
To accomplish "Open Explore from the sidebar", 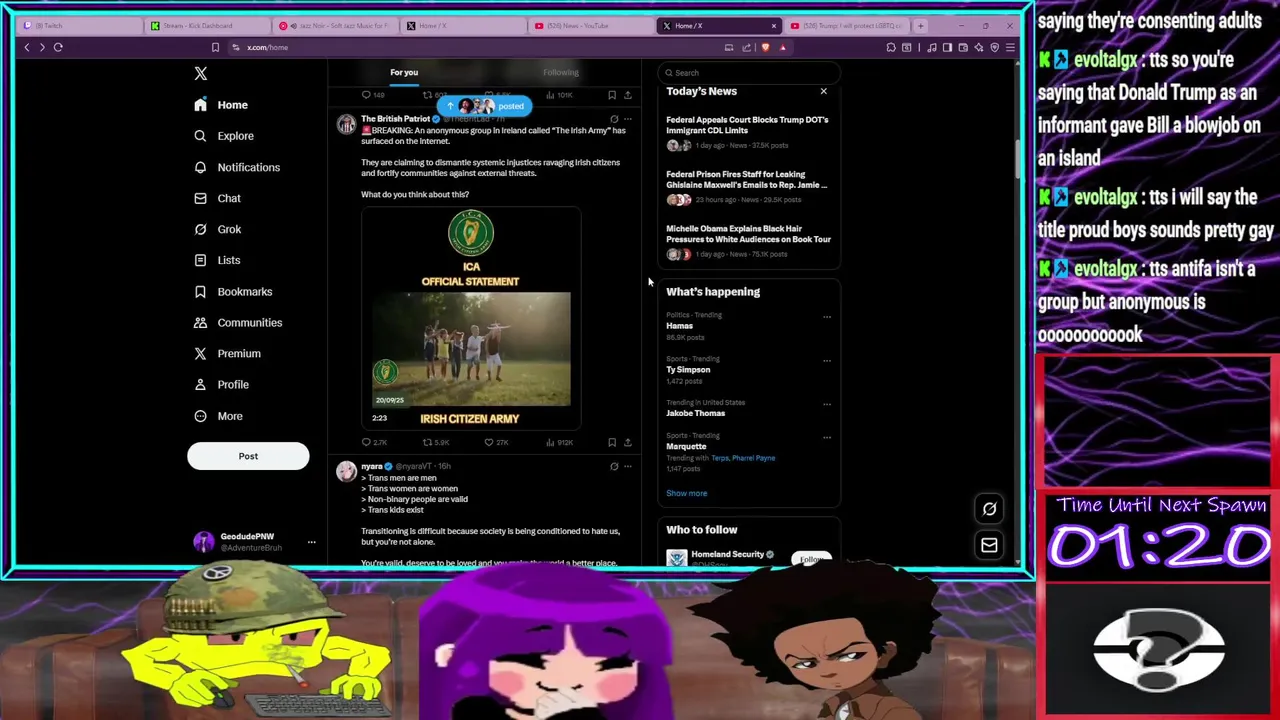I will click(x=224, y=136).
